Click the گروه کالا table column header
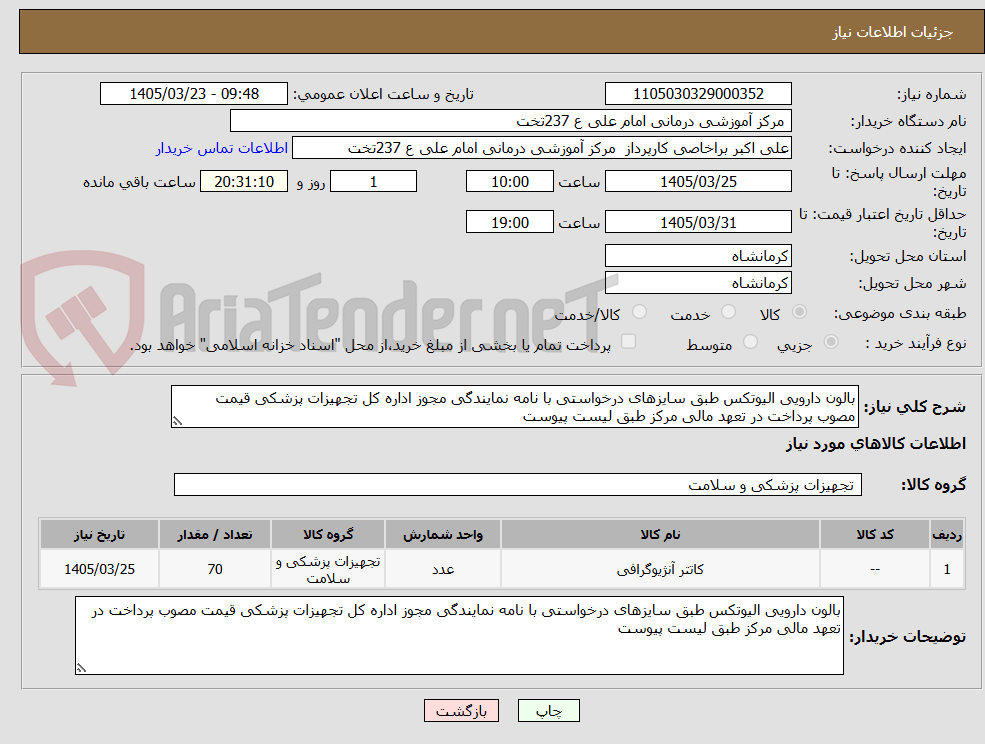This screenshot has height=744, width=985. [327, 534]
